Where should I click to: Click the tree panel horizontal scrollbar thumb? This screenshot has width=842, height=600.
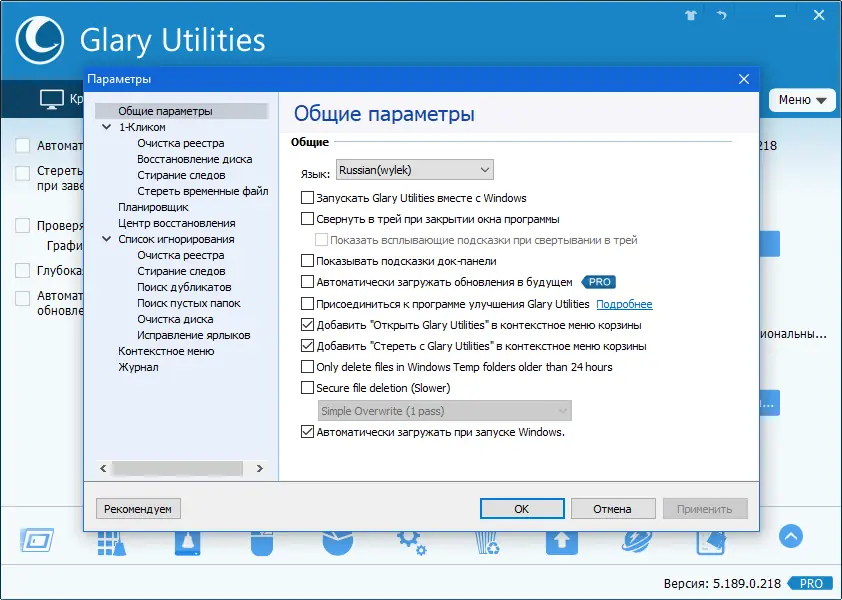point(178,468)
